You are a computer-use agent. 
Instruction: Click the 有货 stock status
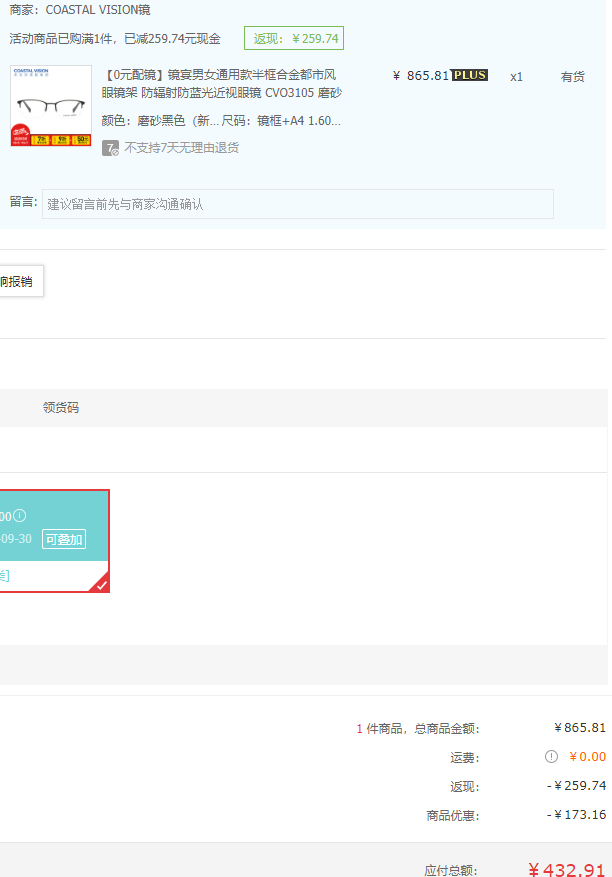pyautogui.click(x=573, y=77)
